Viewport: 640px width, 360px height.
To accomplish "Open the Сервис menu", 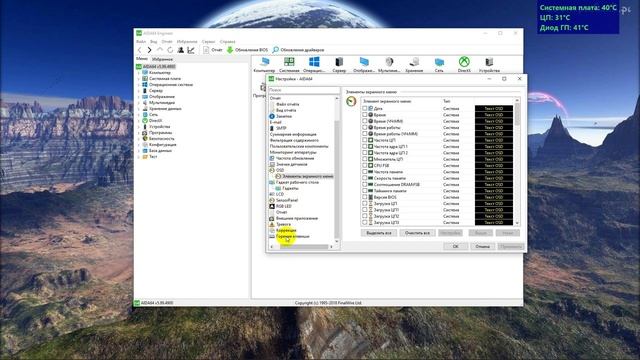I will click(208, 42).
